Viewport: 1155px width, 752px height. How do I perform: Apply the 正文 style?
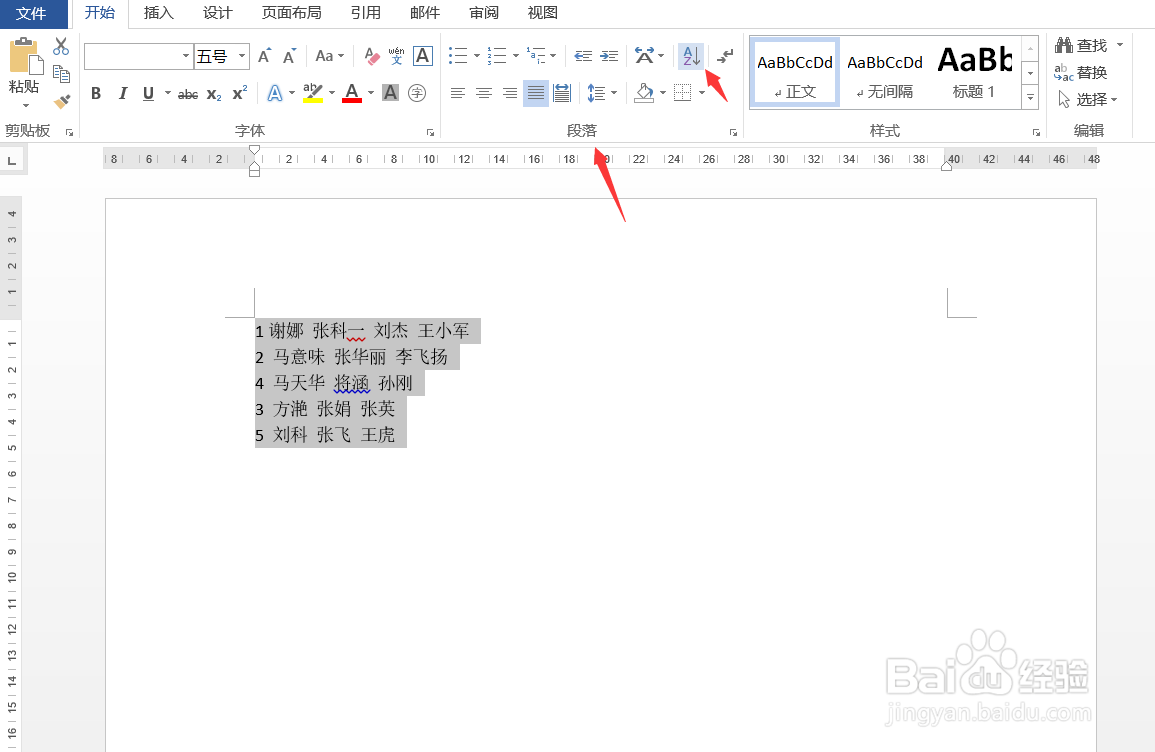[x=795, y=73]
